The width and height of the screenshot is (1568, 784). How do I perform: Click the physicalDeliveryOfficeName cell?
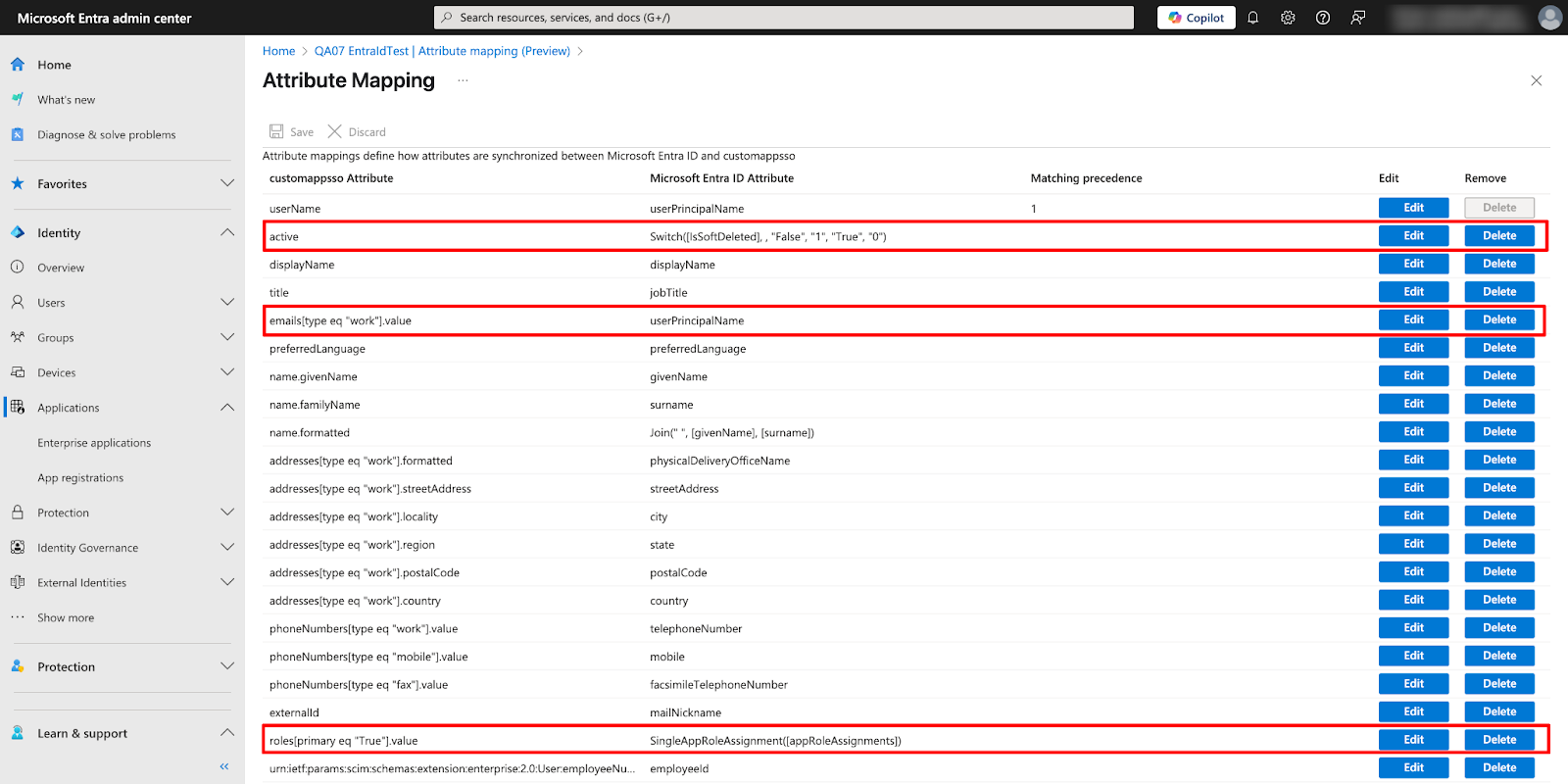pyautogui.click(x=719, y=461)
